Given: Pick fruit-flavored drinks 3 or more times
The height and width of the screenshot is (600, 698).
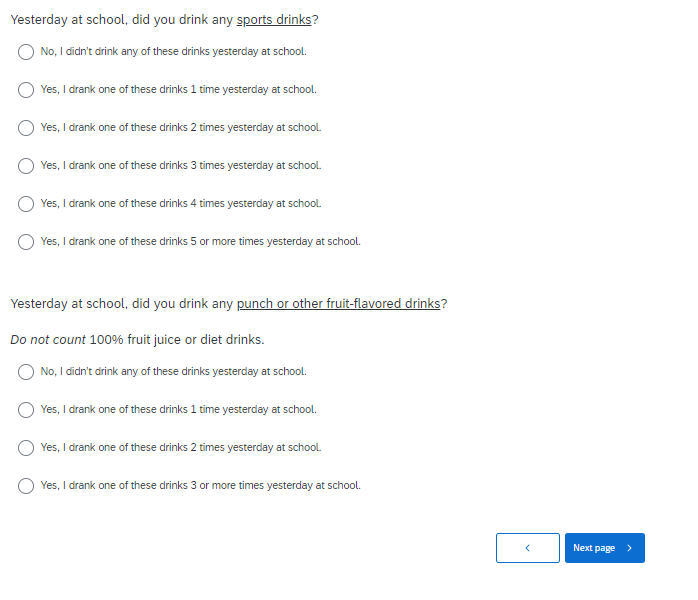Looking at the screenshot, I should tap(26, 486).
